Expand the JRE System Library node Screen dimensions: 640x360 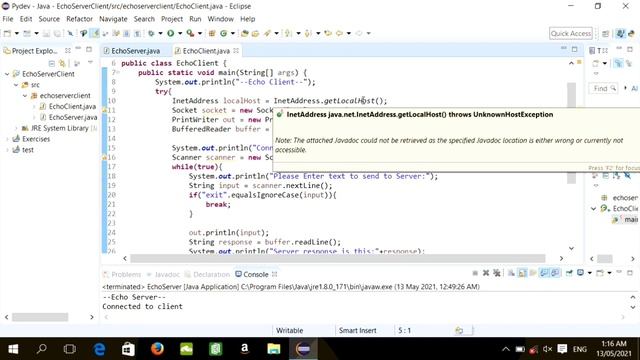(x=16, y=128)
